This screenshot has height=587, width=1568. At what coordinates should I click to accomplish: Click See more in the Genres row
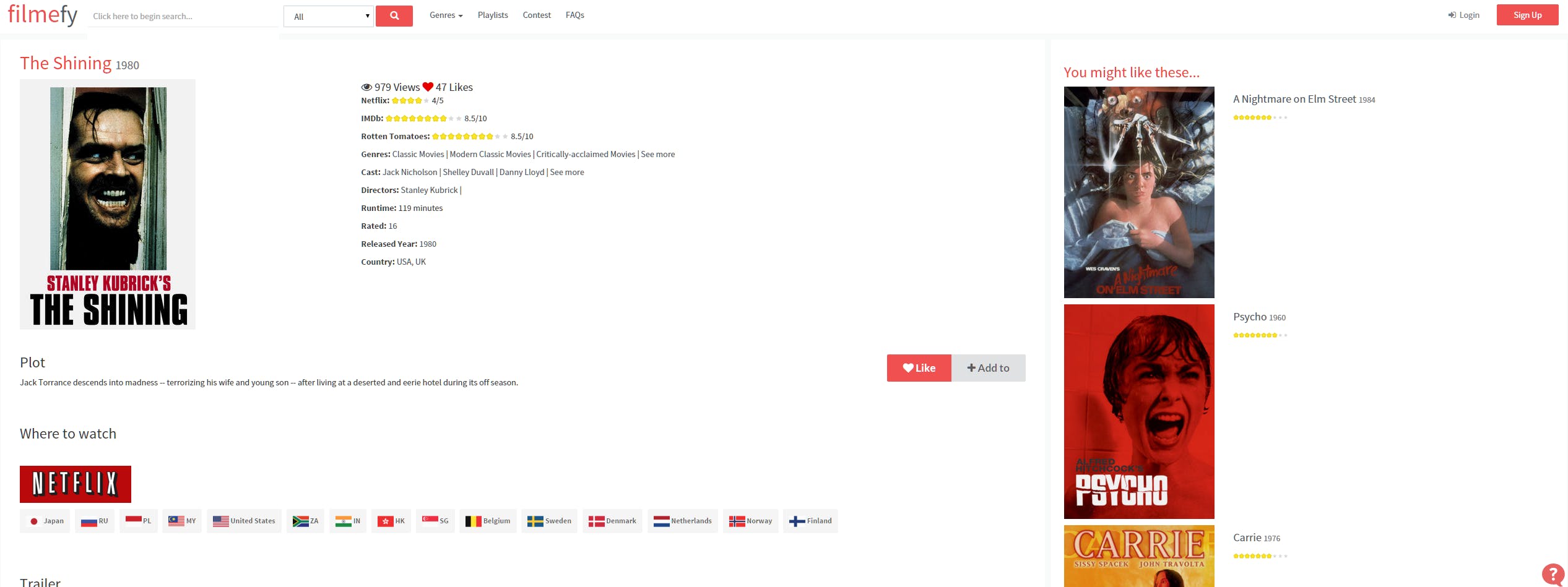[x=658, y=154]
